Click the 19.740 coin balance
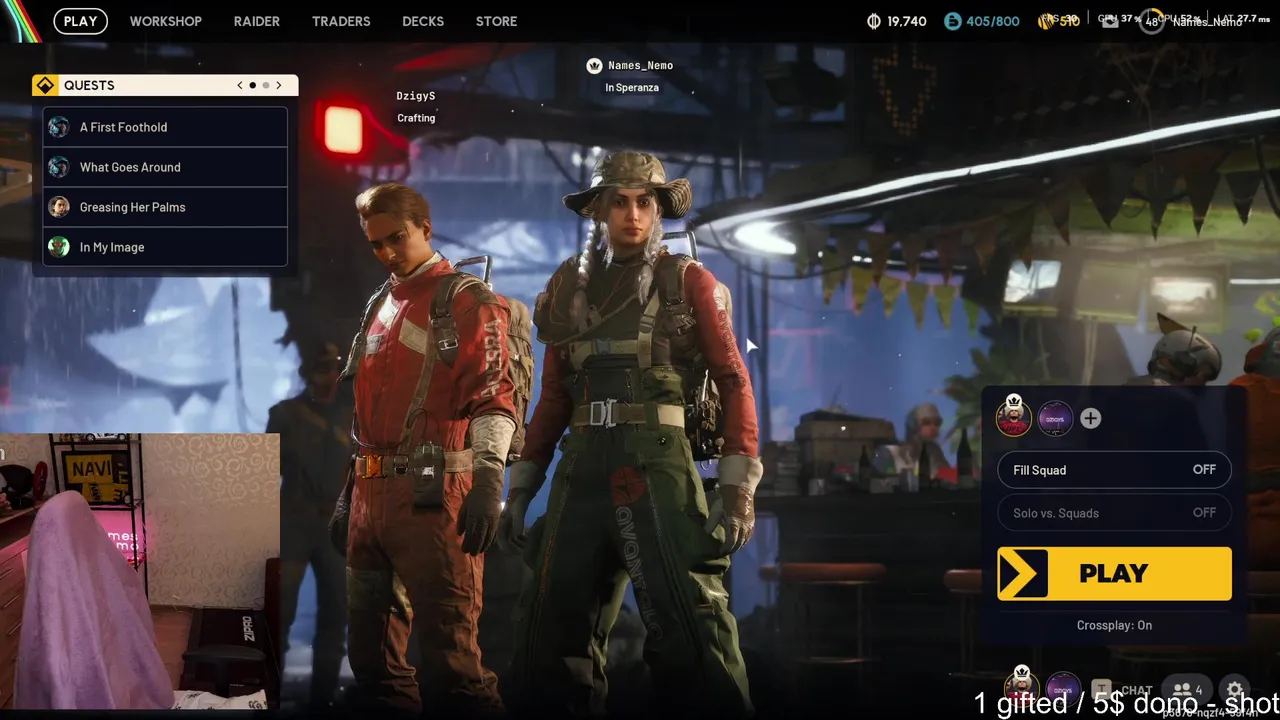This screenshot has height=720, width=1280. pos(906,21)
